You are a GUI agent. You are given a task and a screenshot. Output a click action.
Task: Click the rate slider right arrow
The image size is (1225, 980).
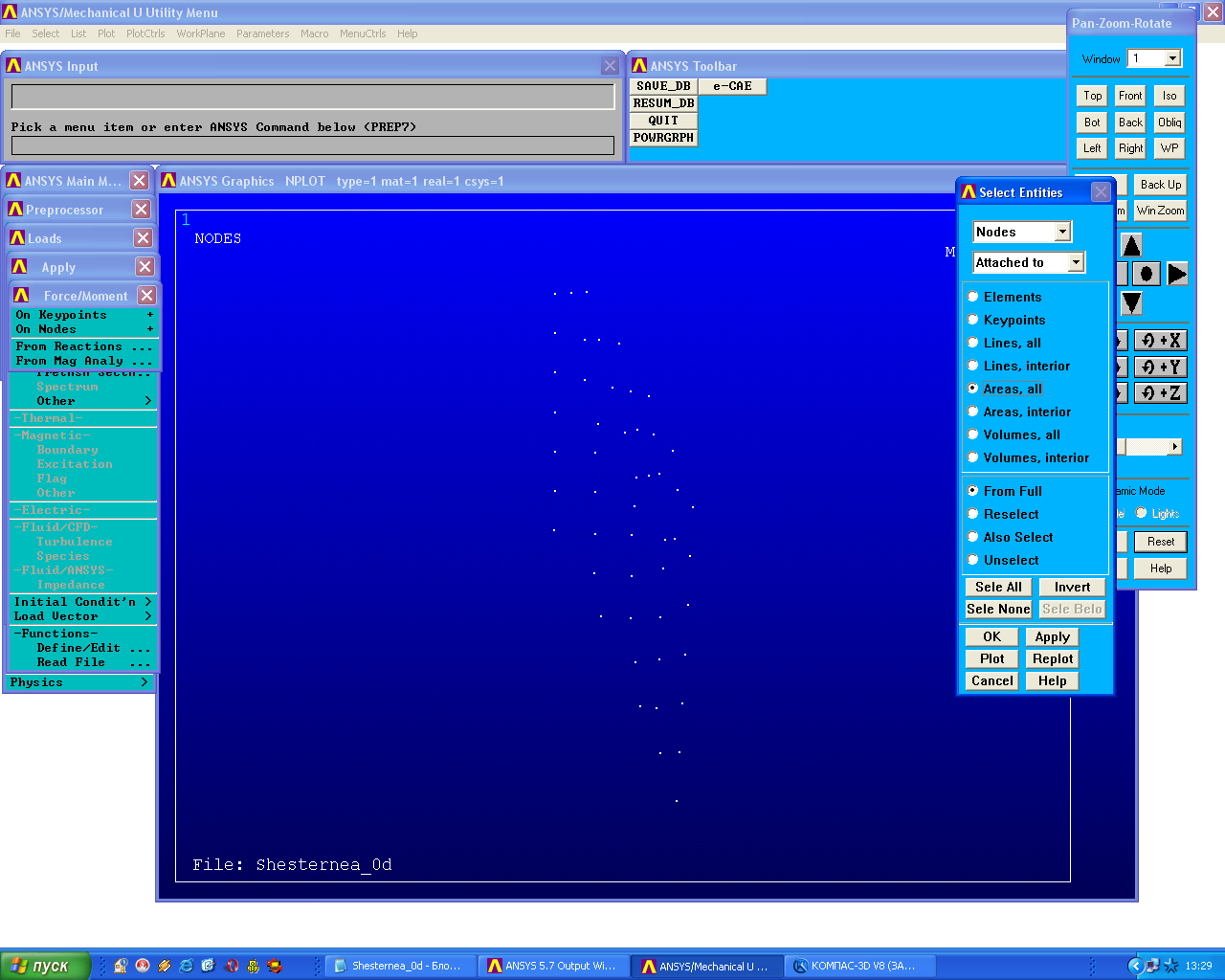(1175, 447)
